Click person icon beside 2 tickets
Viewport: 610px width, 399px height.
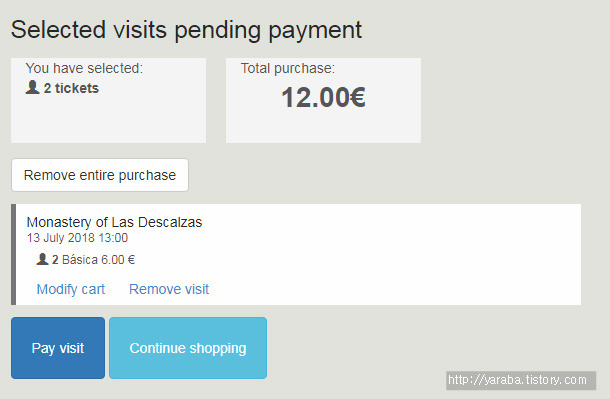point(33,87)
